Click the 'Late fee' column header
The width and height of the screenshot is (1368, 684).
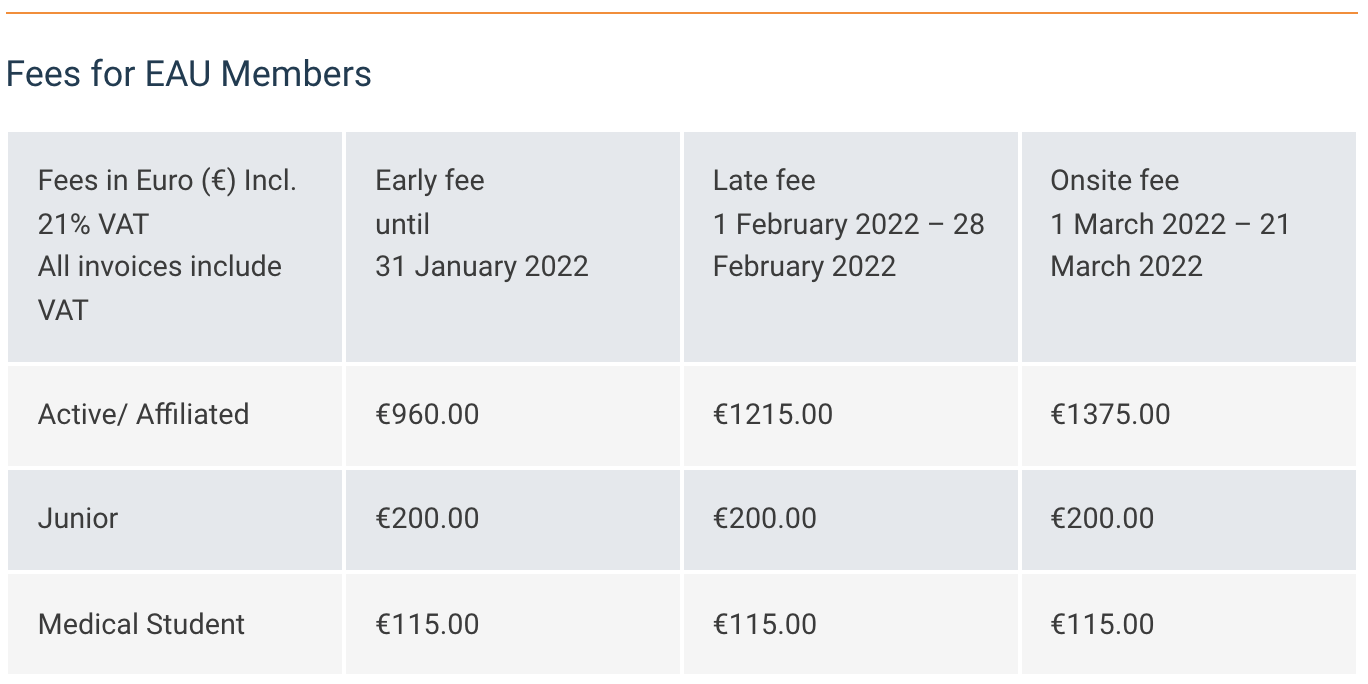point(764,181)
